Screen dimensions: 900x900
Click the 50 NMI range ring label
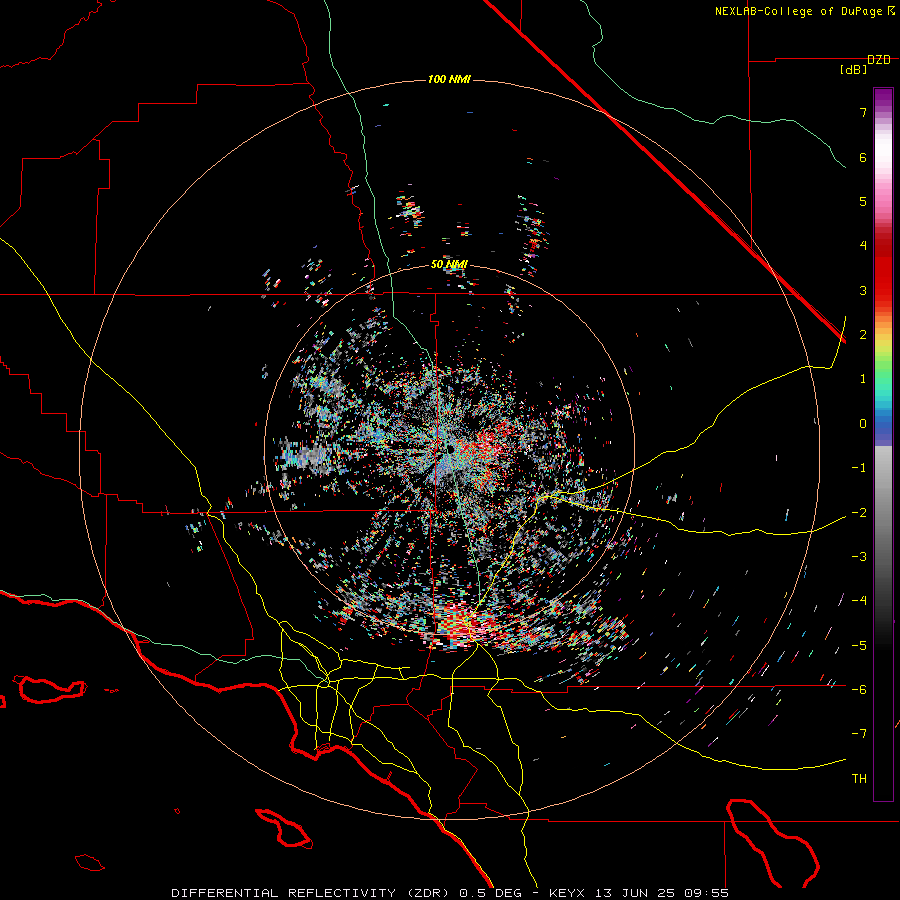[x=449, y=264]
